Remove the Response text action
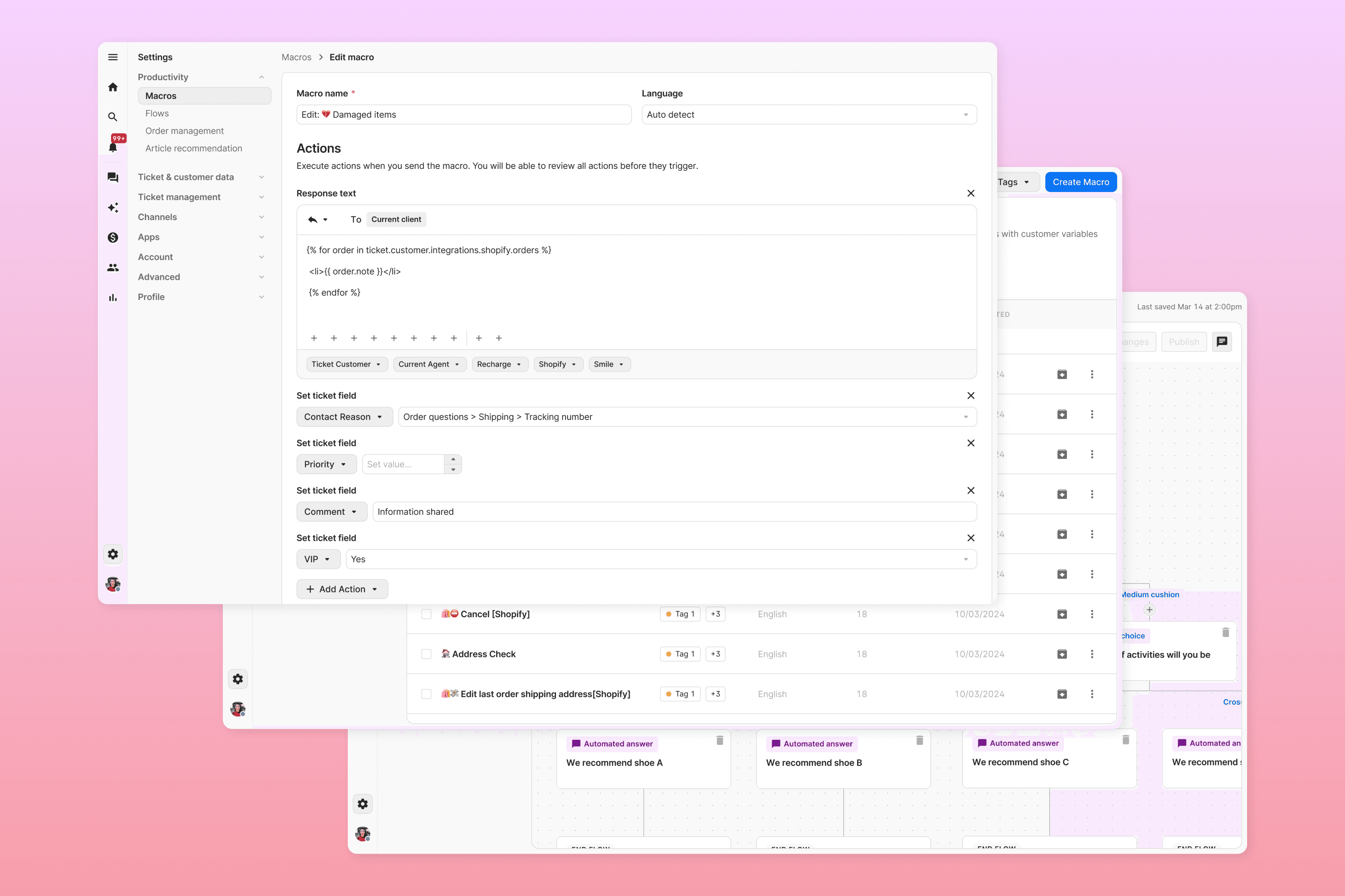 [x=971, y=194]
